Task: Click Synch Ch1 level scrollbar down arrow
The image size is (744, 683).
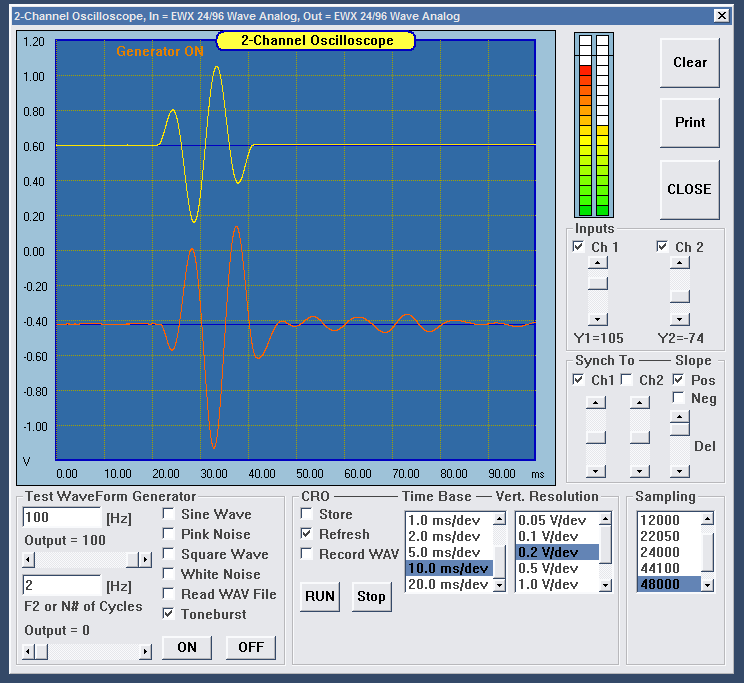Action: pos(596,471)
